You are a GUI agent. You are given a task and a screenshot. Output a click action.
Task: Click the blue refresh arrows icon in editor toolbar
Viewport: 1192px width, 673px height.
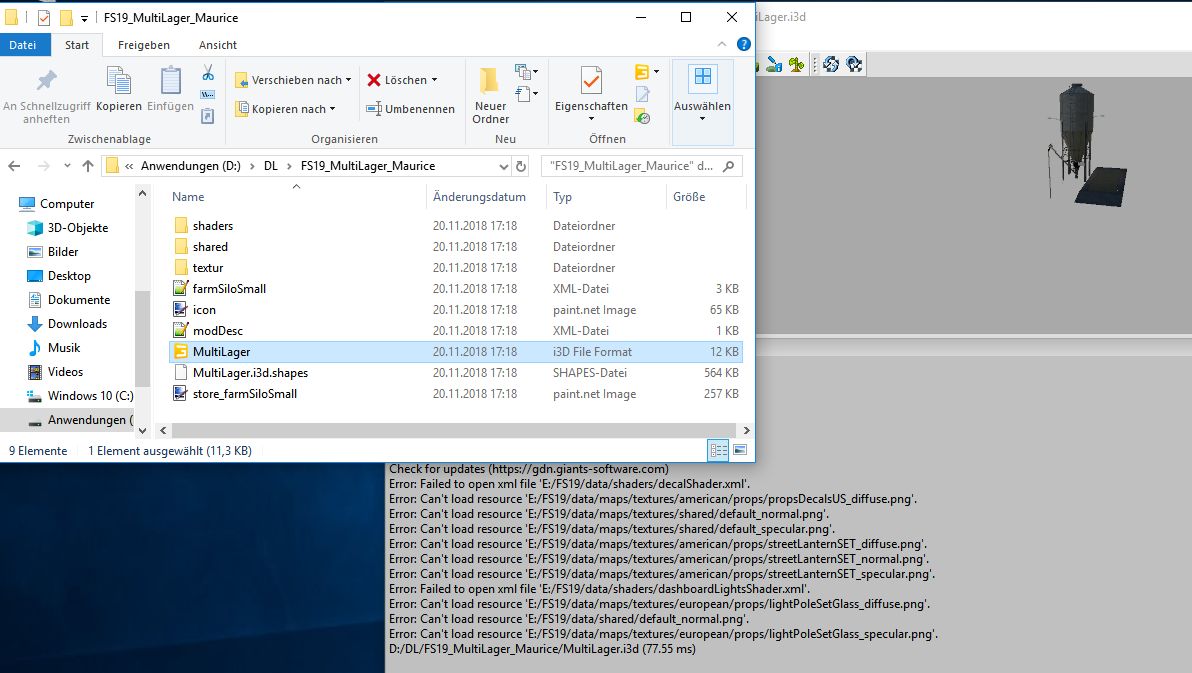click(831, 65)
